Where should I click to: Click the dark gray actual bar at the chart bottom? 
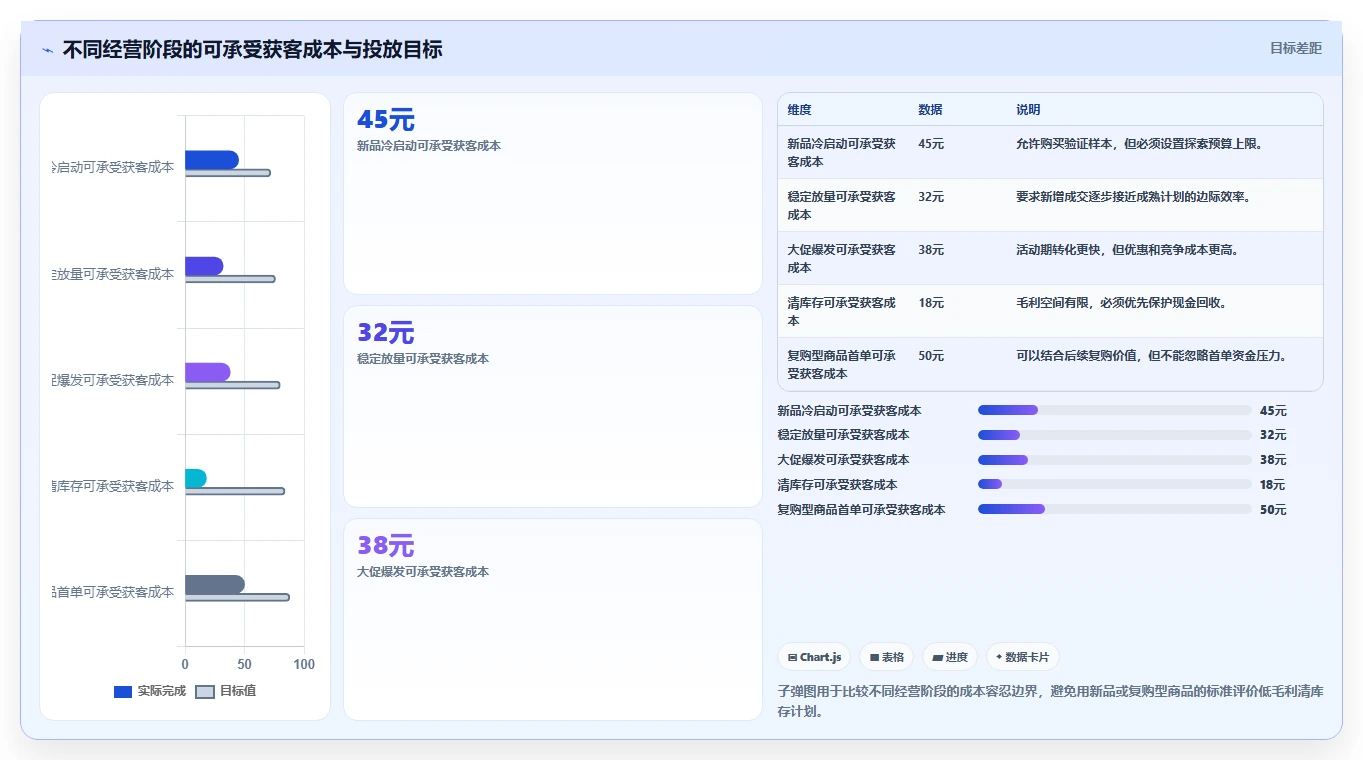(215, 584)
